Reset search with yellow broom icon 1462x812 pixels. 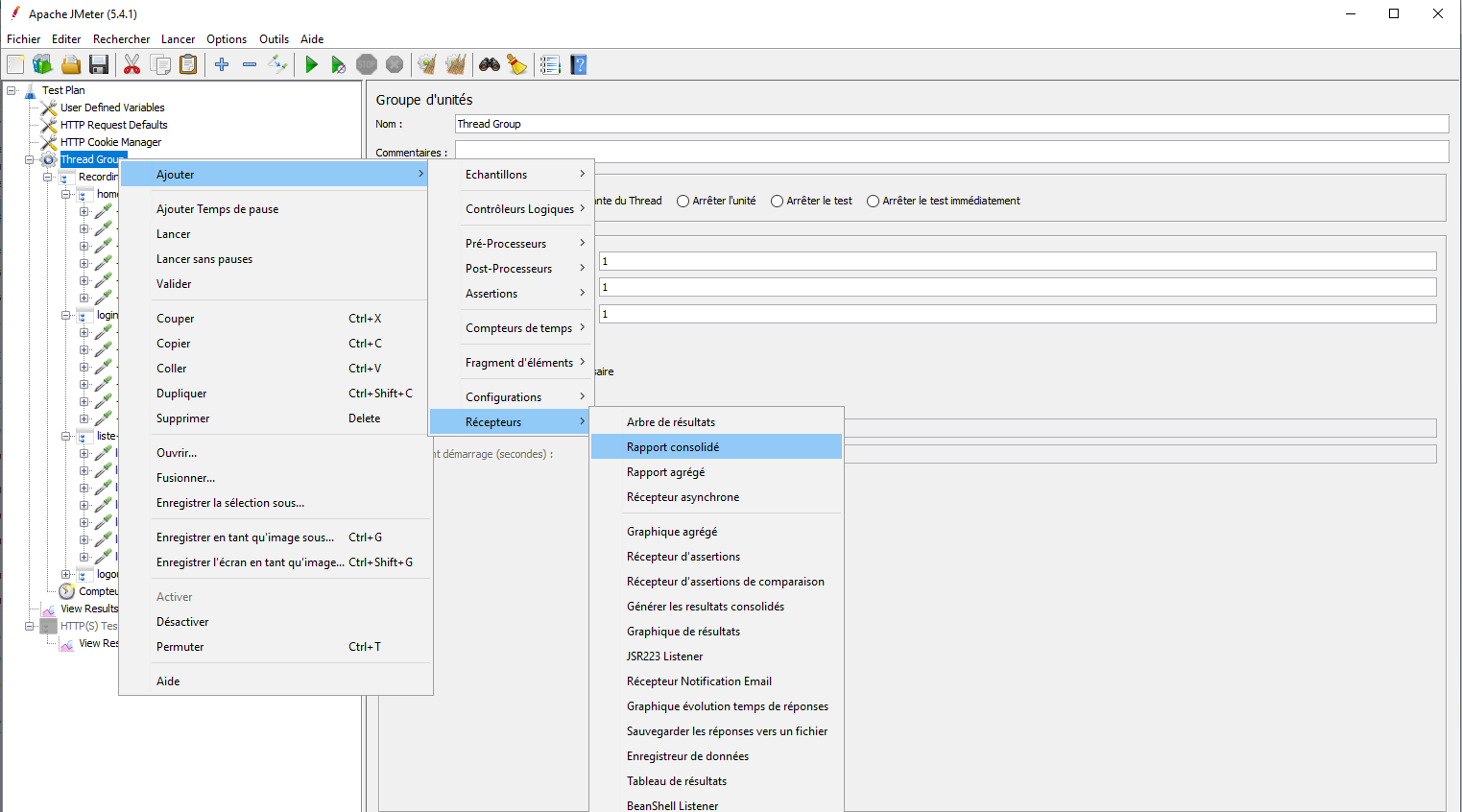point(517,64)
